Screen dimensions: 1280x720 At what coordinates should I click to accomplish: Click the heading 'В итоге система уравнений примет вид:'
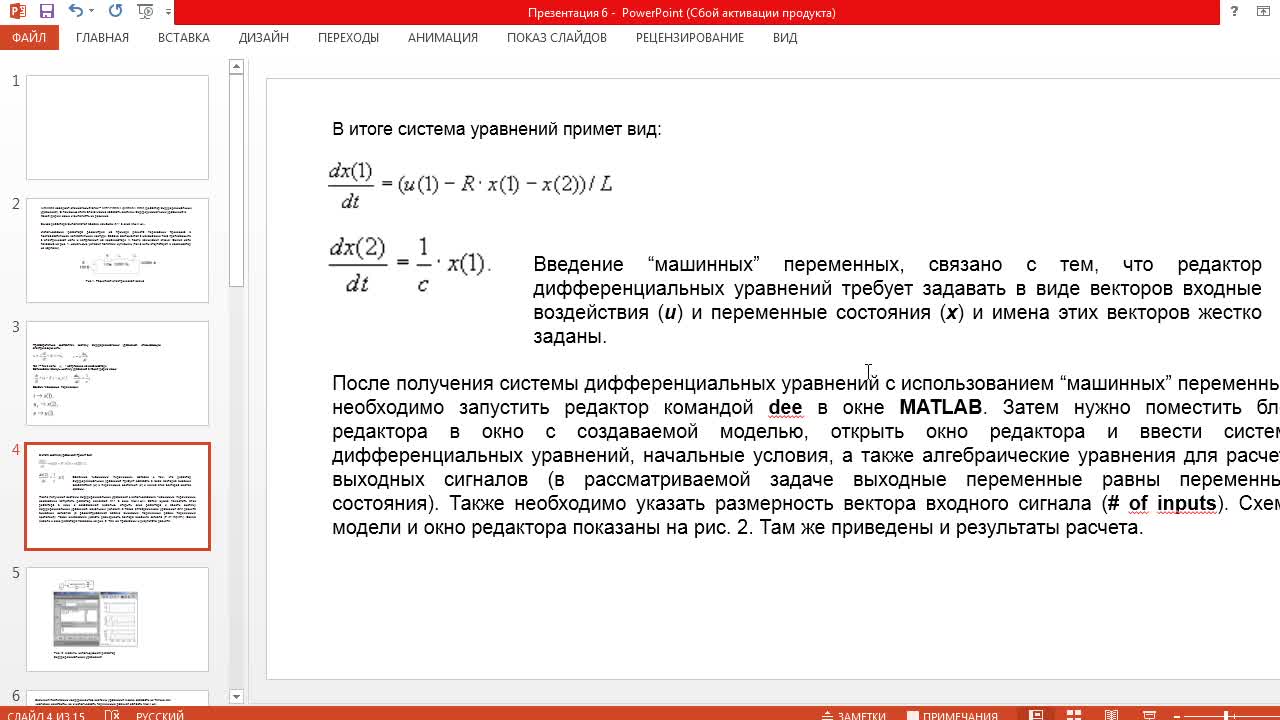point(496,129)
